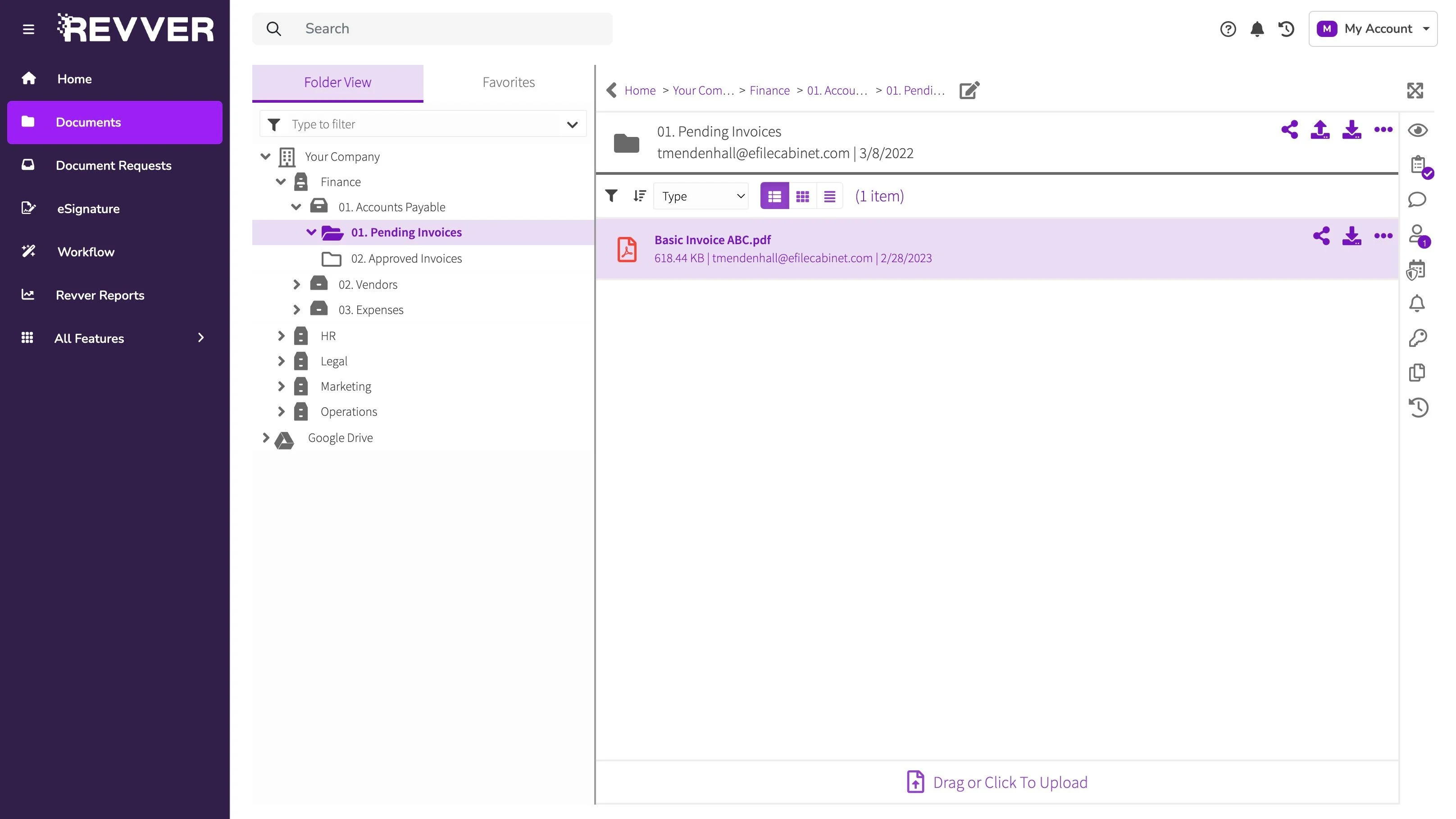
Task: Open more options for Pending Invoices folder
Action: (x=1383, y=129)
